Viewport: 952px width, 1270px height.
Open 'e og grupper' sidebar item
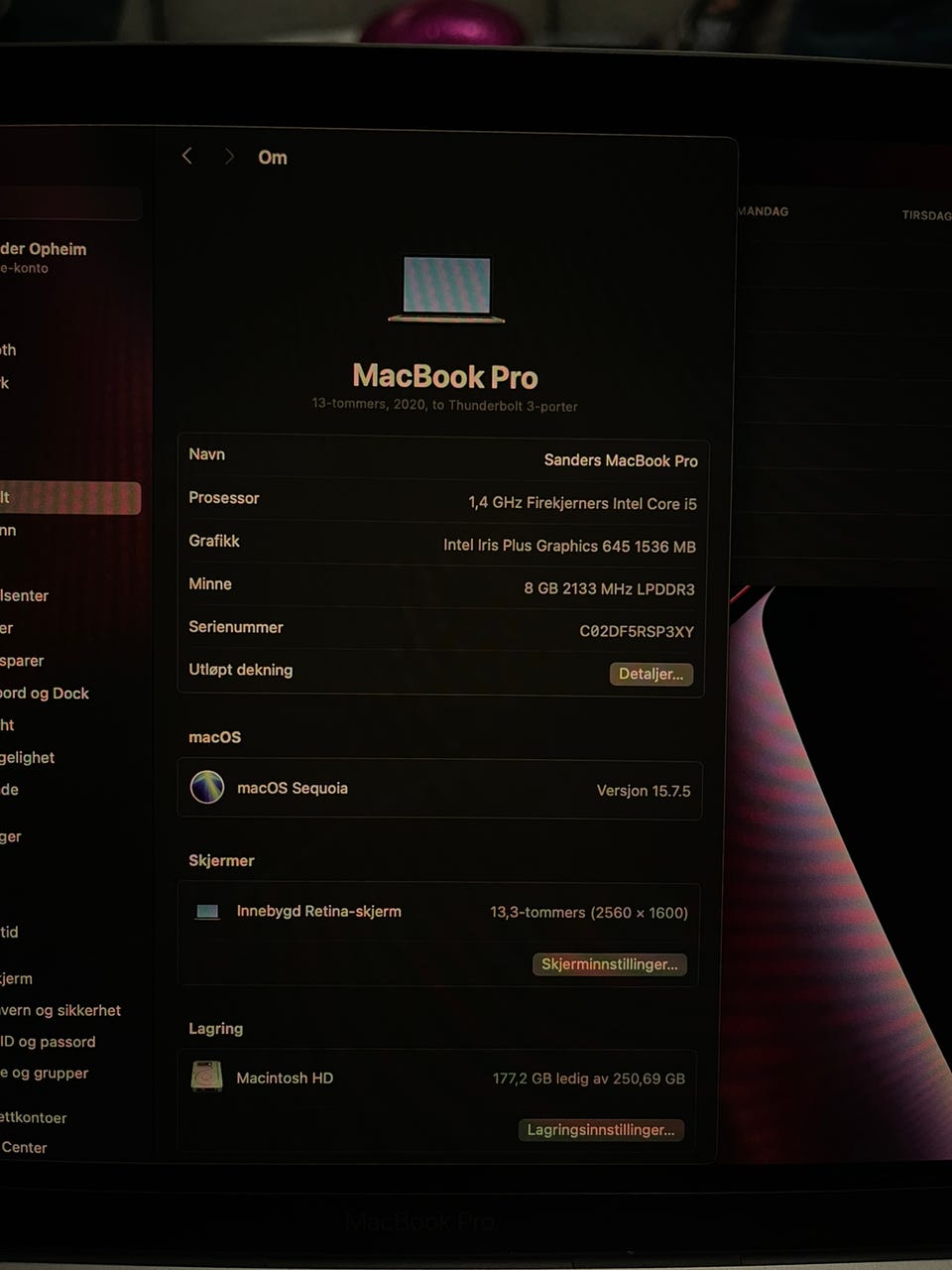(45, 1073)
